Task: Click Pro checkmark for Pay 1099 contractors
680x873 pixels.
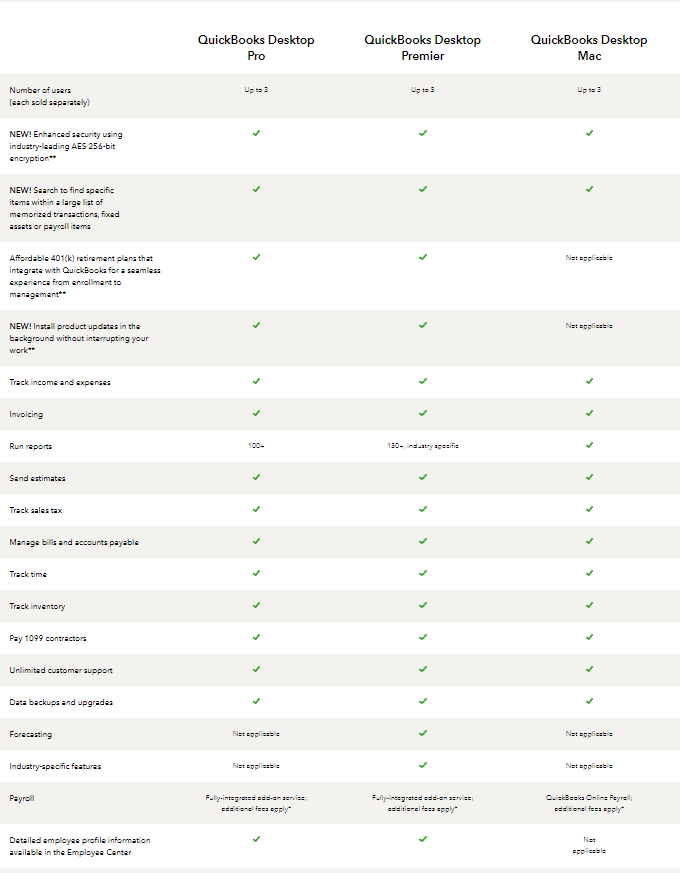Action: (256, 637)
